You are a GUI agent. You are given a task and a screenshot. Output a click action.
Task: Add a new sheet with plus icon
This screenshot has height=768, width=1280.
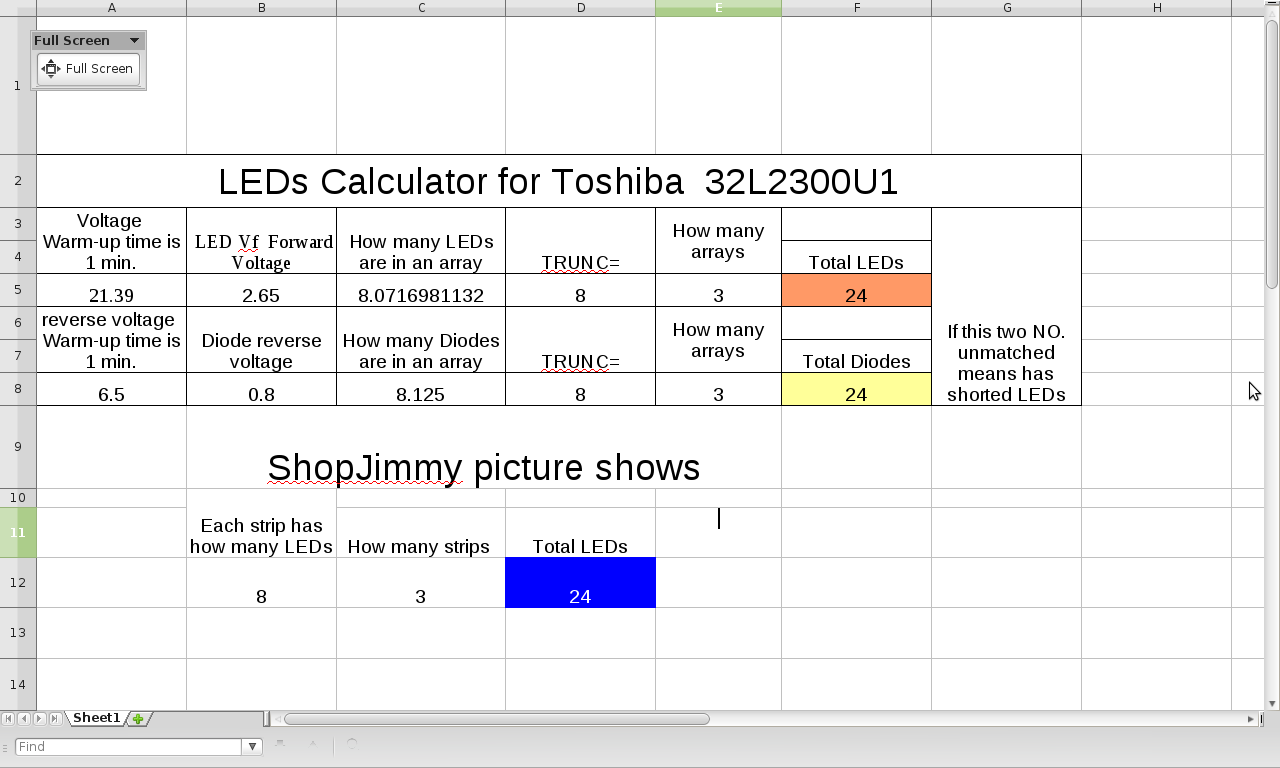[139, 719]
